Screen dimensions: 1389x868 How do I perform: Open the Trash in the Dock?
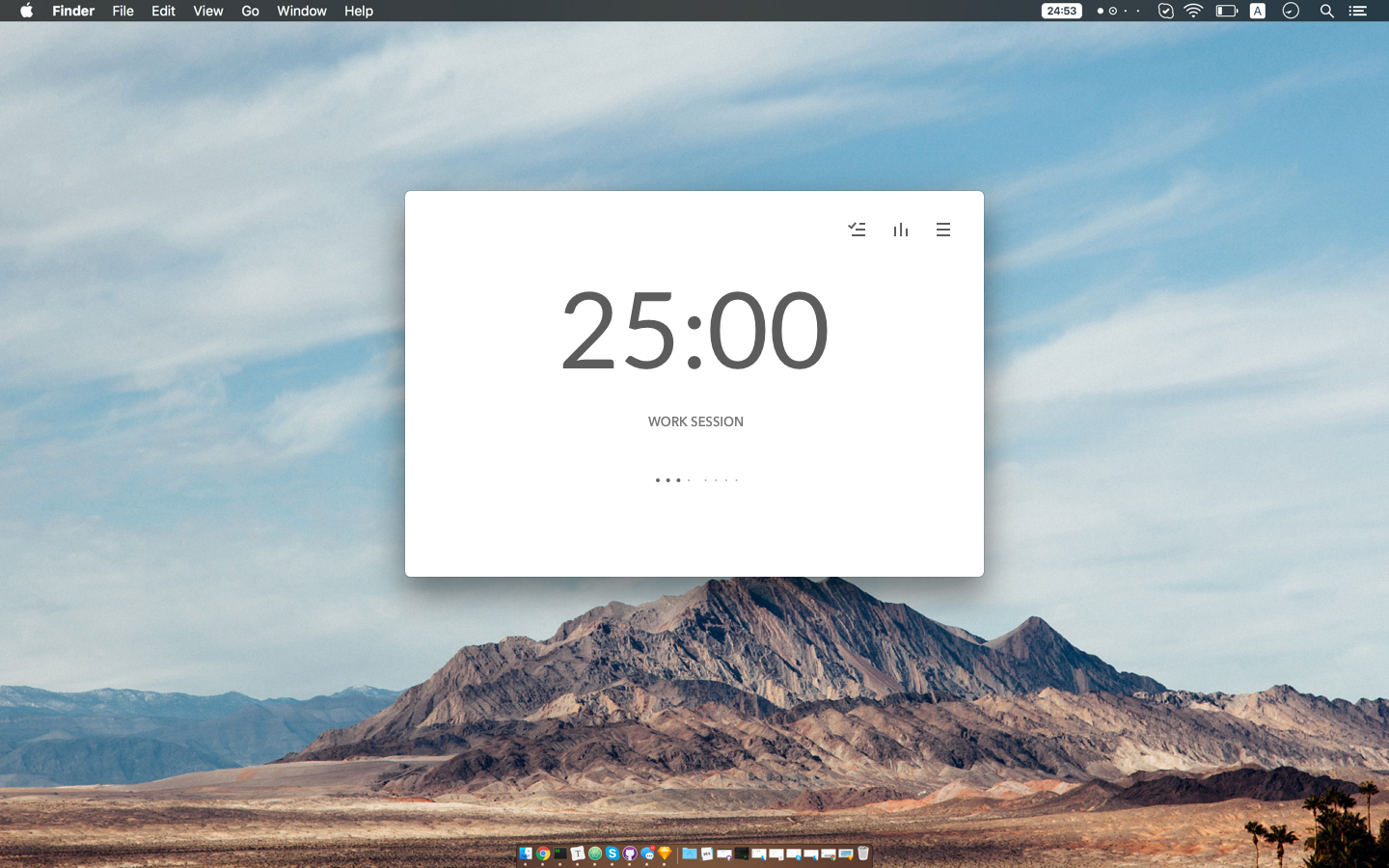(863, 853)
